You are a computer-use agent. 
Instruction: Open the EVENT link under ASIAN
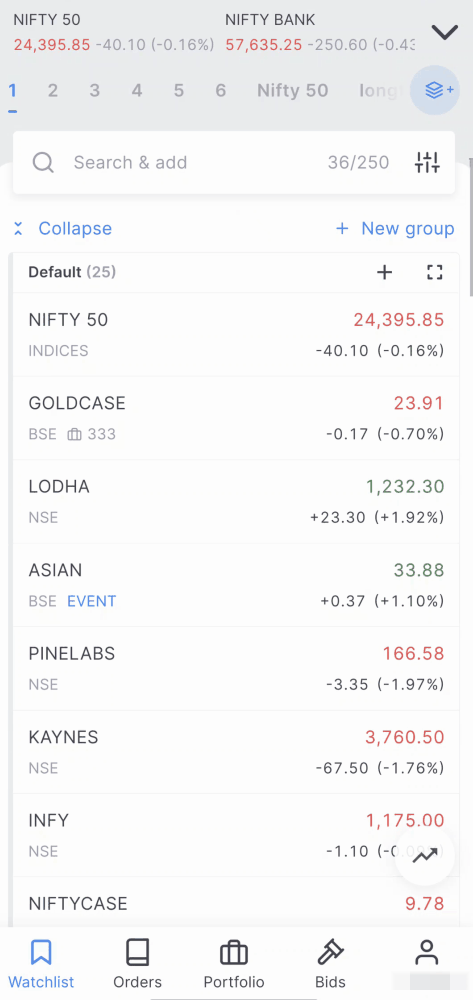pos(92,601)
